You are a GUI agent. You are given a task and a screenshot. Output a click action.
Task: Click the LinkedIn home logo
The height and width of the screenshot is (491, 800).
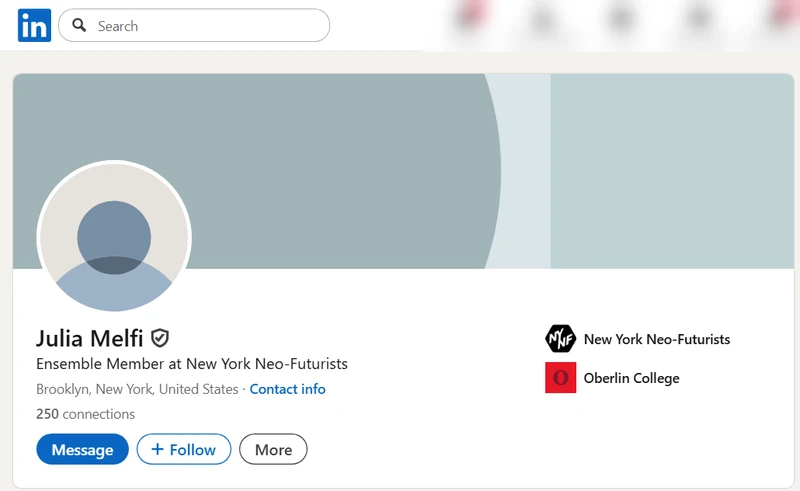[x=34, y=26]
